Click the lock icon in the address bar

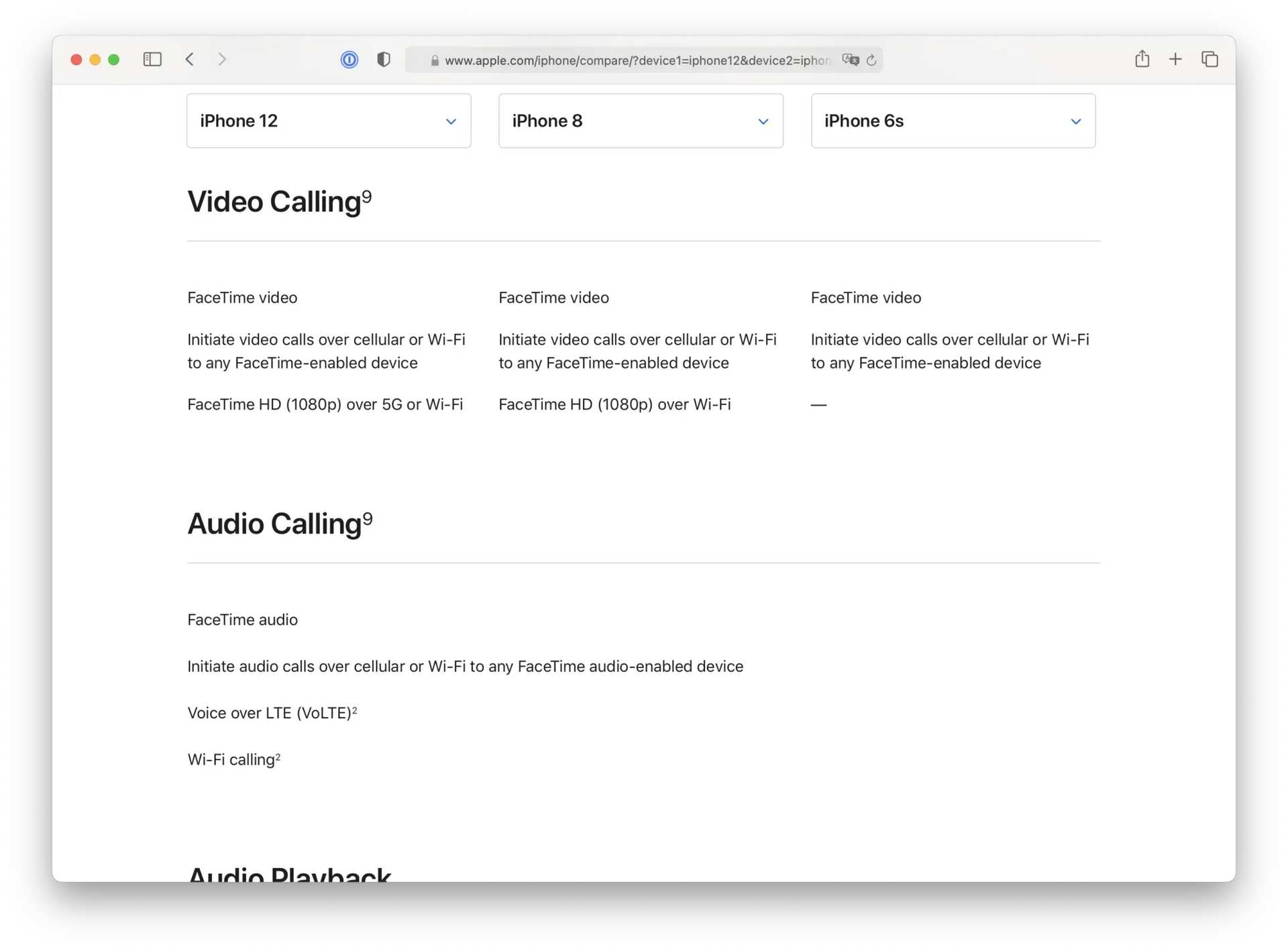(434, 60)
